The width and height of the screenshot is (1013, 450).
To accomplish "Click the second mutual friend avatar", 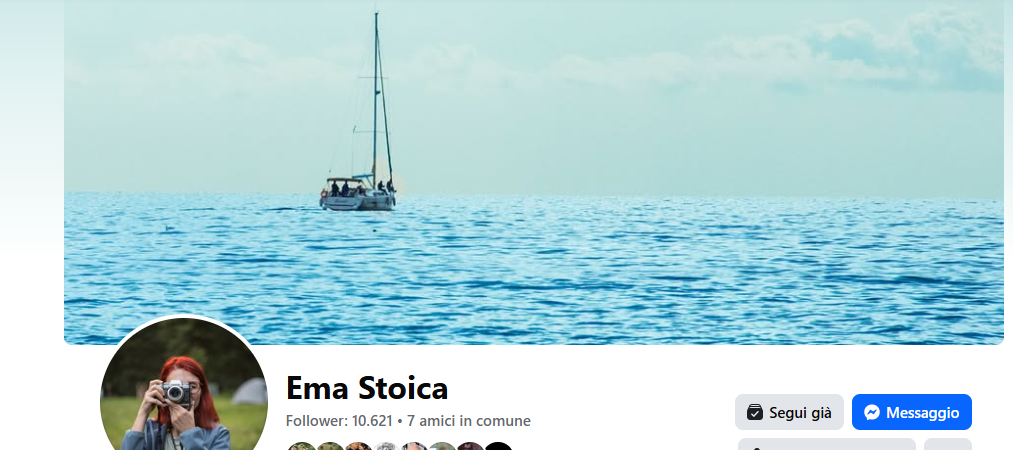I will 330,447.
